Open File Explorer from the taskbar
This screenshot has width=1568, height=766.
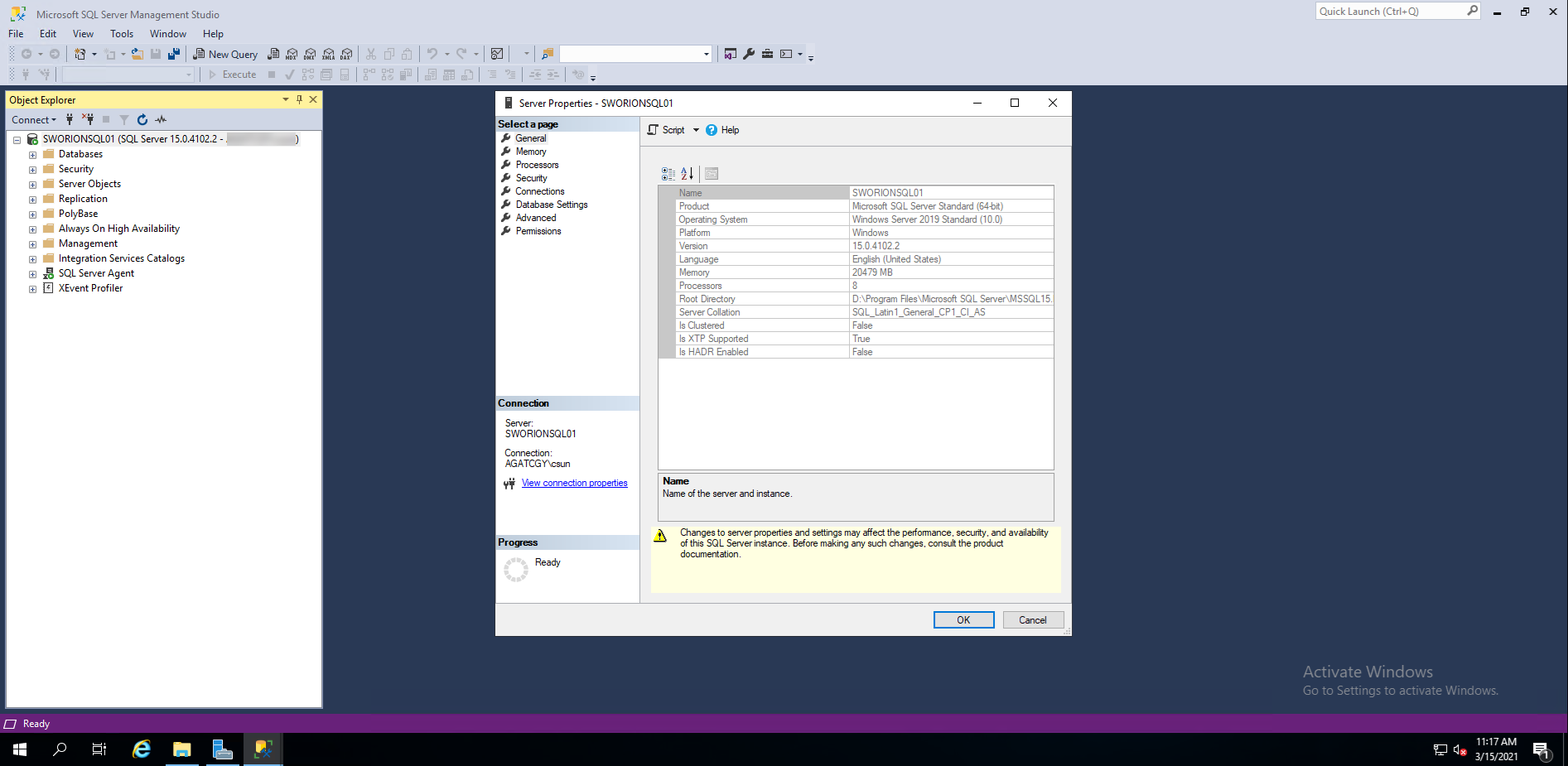tap(182, 749)
